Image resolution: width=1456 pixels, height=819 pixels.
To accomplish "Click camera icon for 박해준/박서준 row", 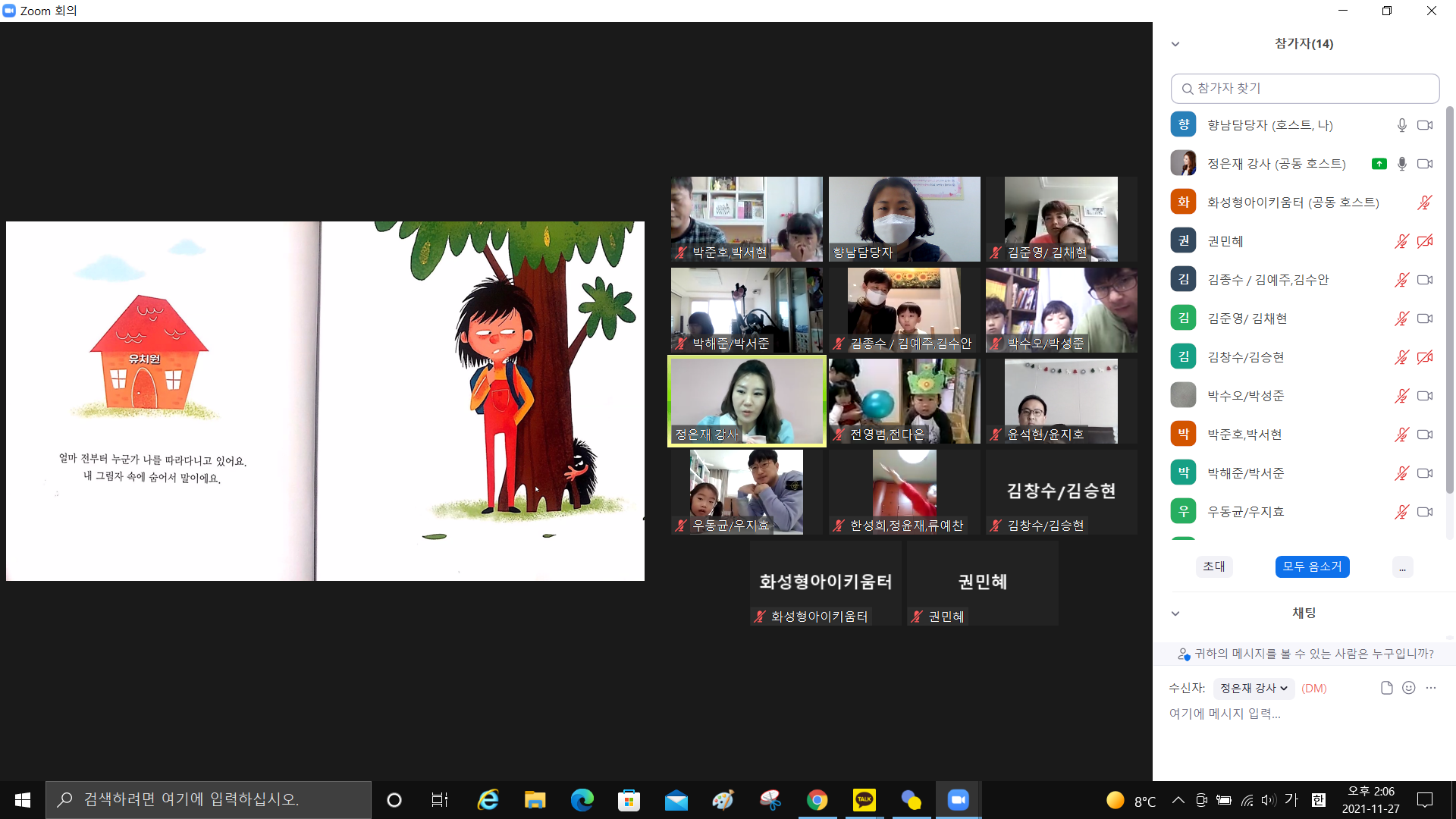I will pyautogui.click(x=1425, y=473).
